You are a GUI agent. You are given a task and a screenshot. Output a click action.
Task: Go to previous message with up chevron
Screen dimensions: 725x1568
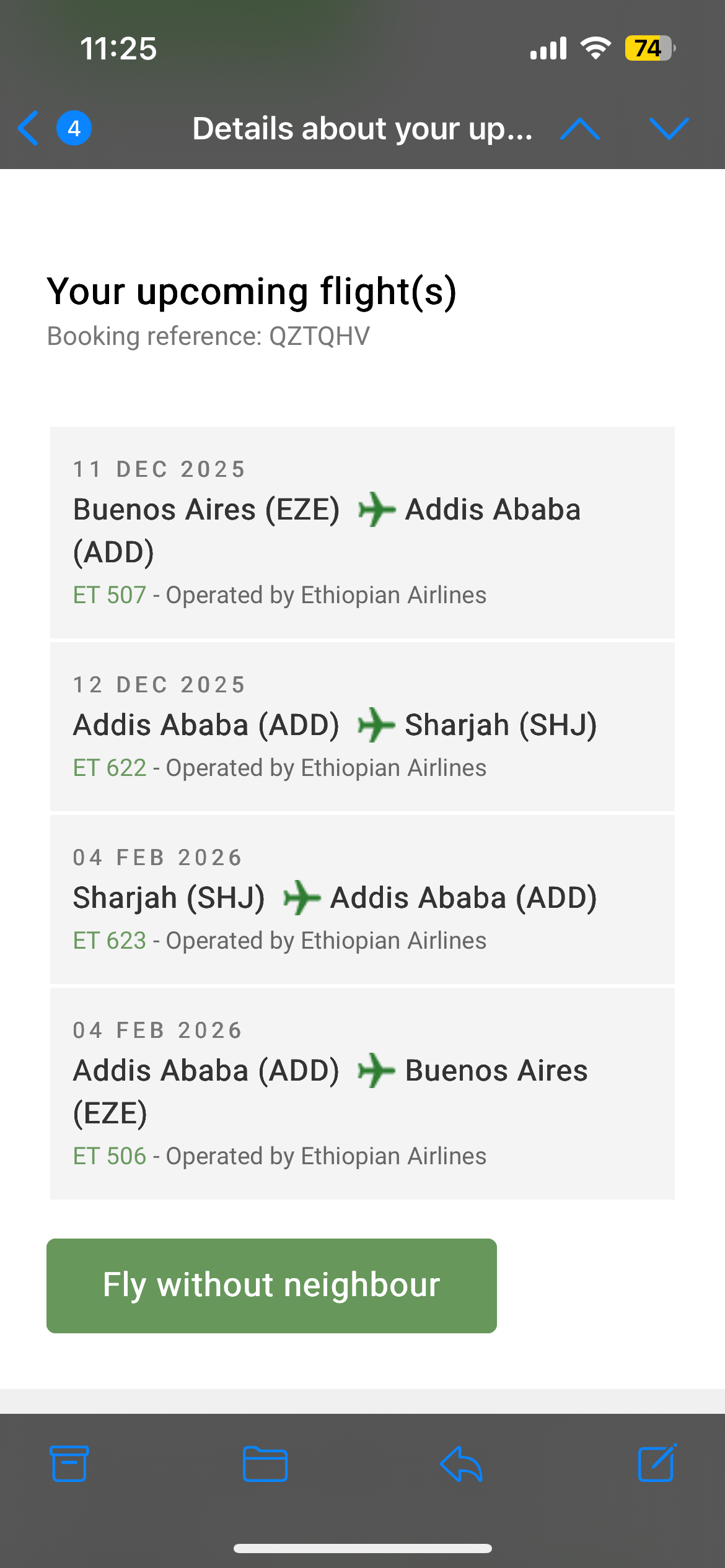pos(579,128)
